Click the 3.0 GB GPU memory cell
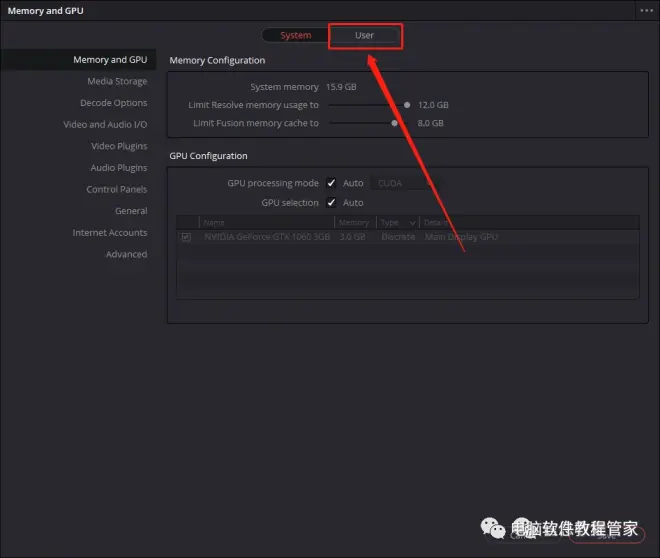The image size is (660, 558). 352,237
